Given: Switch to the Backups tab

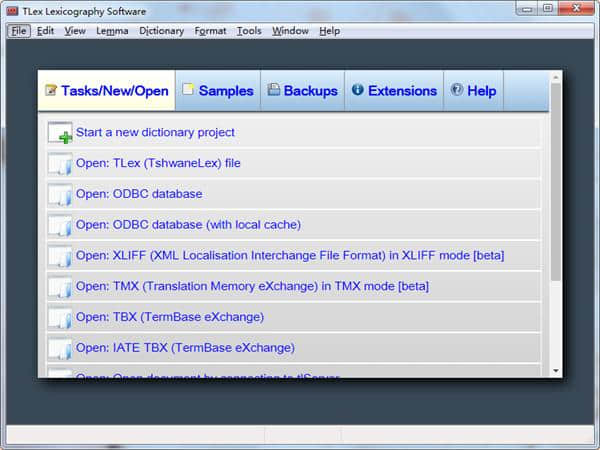Looking at the screenshot, I should point(302,91).
